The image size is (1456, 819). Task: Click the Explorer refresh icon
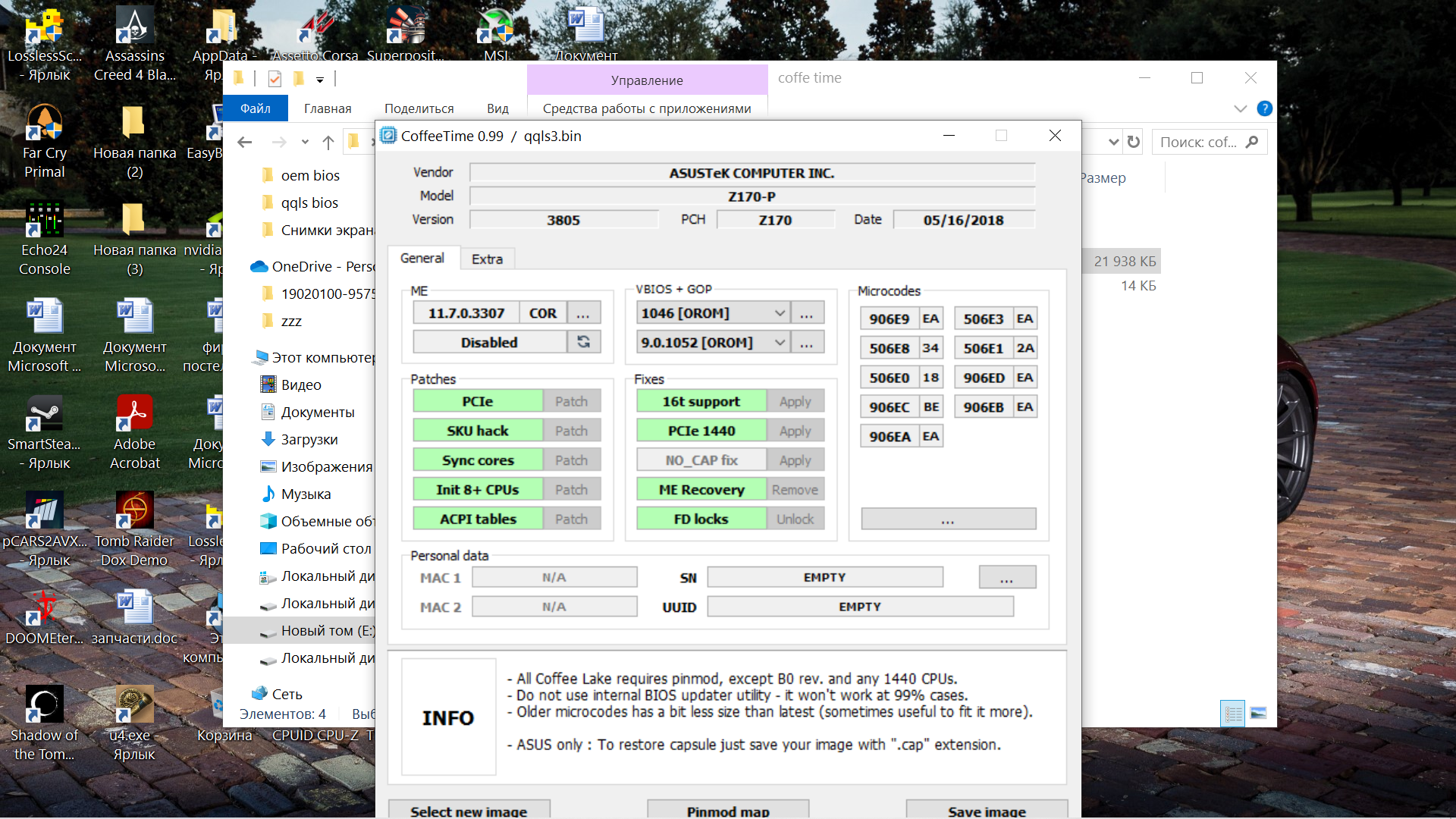(x=1133, y=142)
